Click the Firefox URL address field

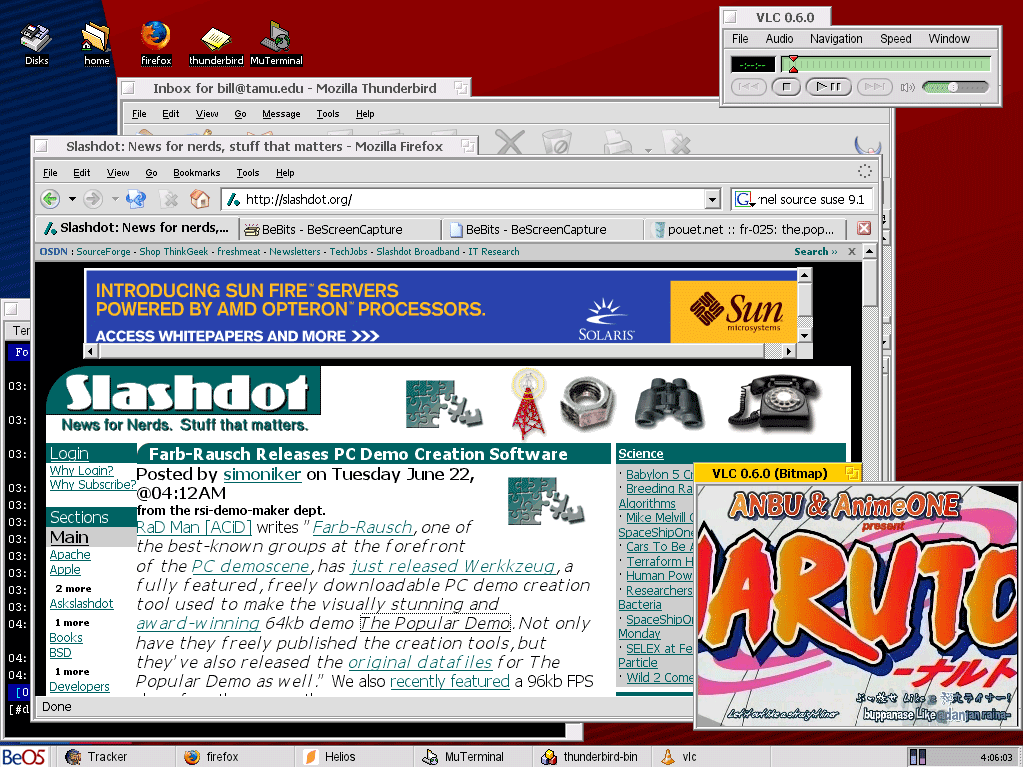tap(472, 199)
